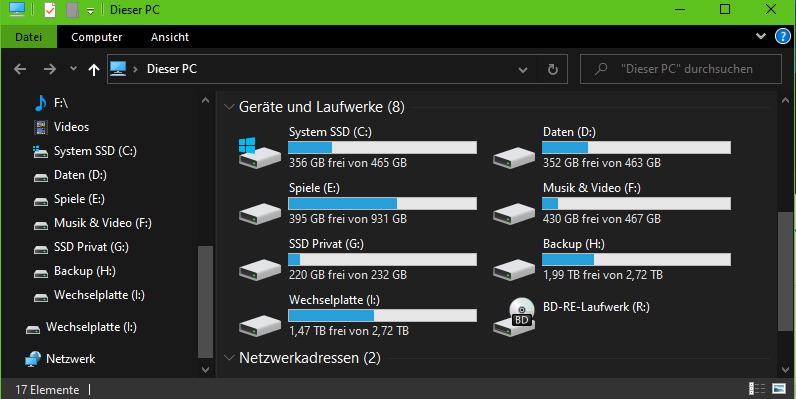This screenshot has width=796, height=399.
Task: Click the Spiele (E:) usage bar
Action: (x=382, y=204)
